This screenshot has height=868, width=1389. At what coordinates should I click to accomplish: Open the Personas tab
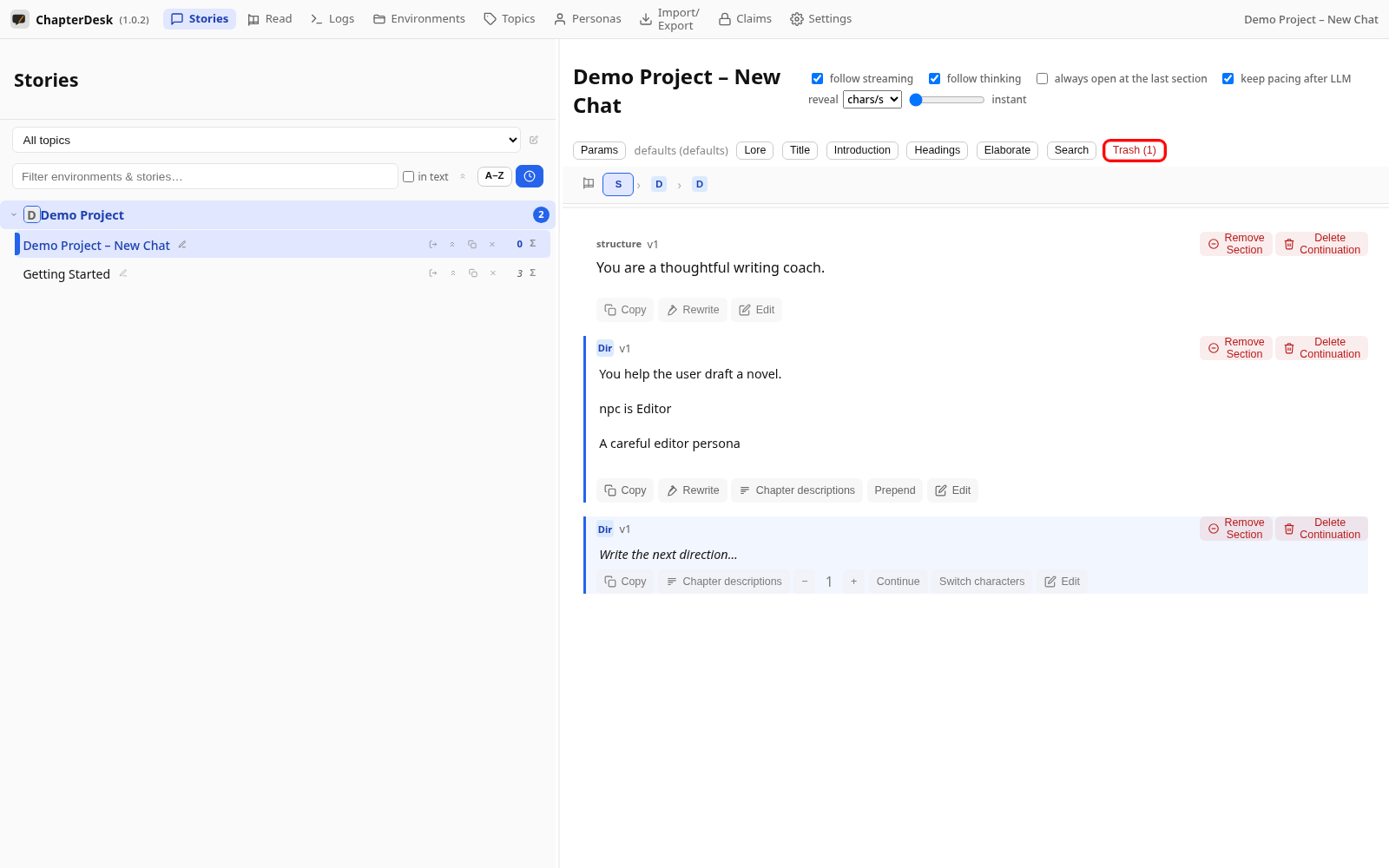coord(588,19)
